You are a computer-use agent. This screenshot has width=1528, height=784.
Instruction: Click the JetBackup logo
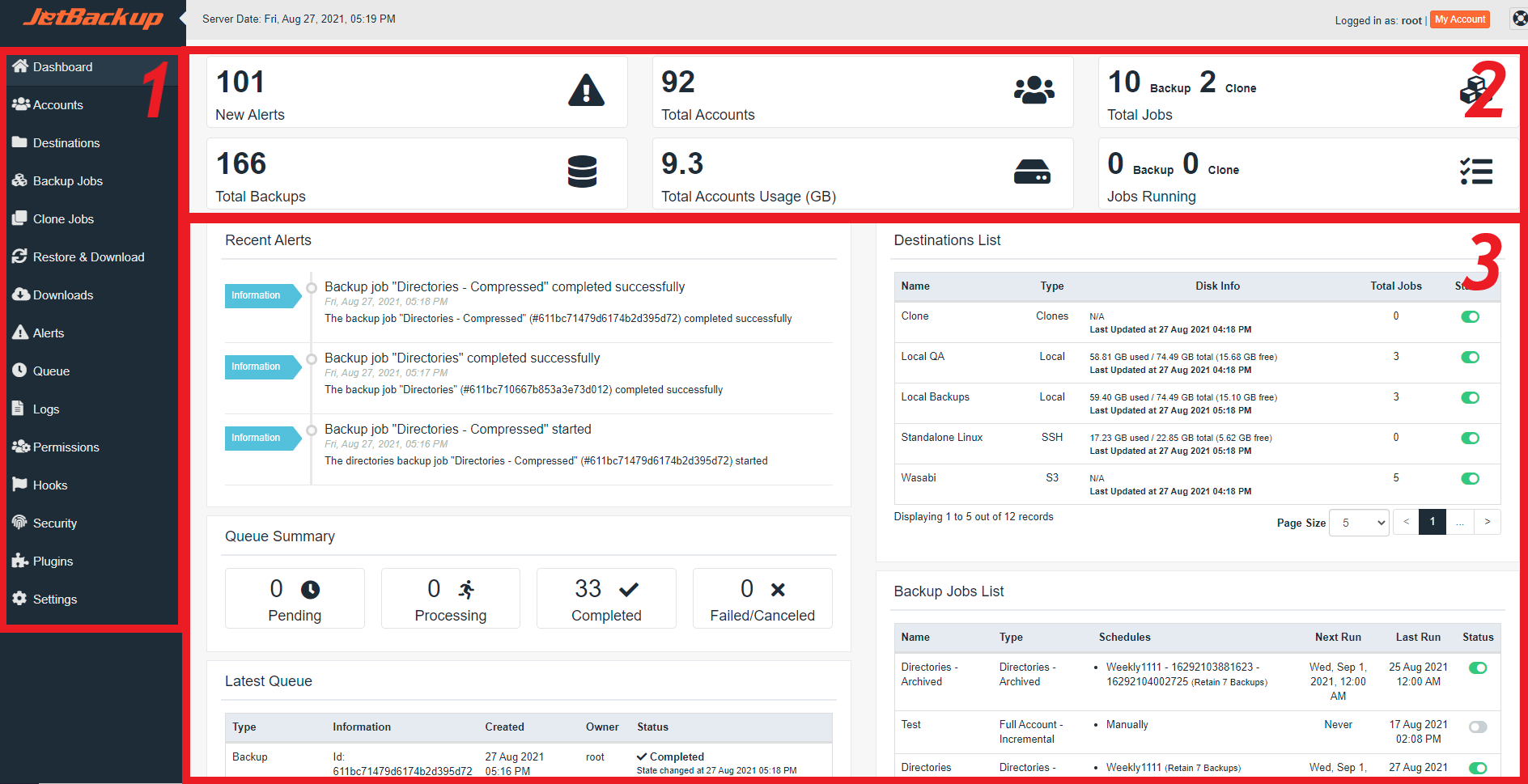click(91, 18)
